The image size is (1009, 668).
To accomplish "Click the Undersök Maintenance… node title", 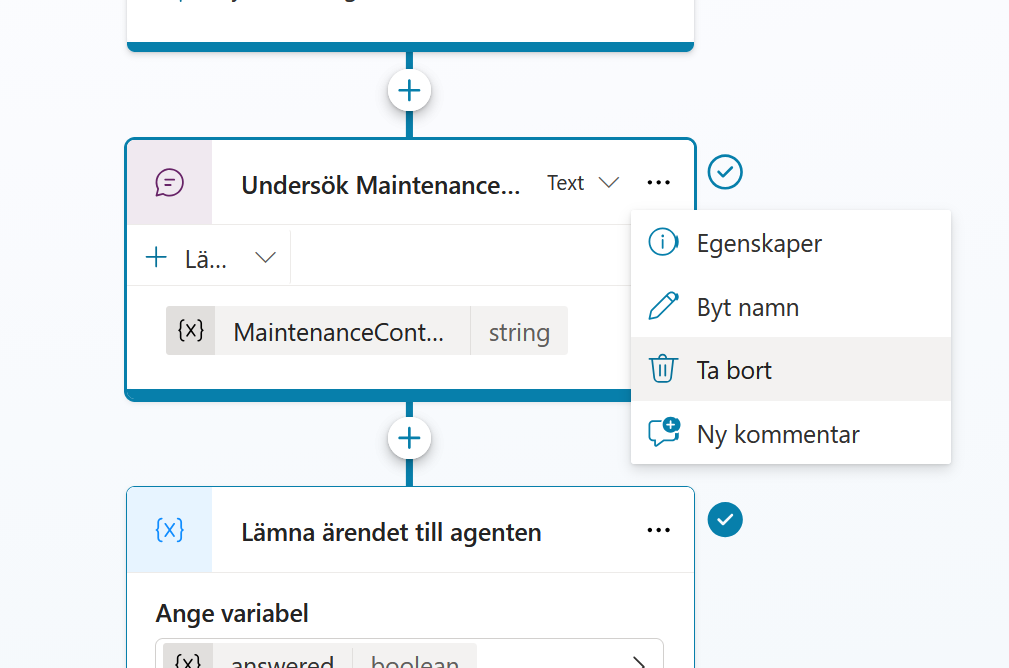I will (x=380, y=185).
